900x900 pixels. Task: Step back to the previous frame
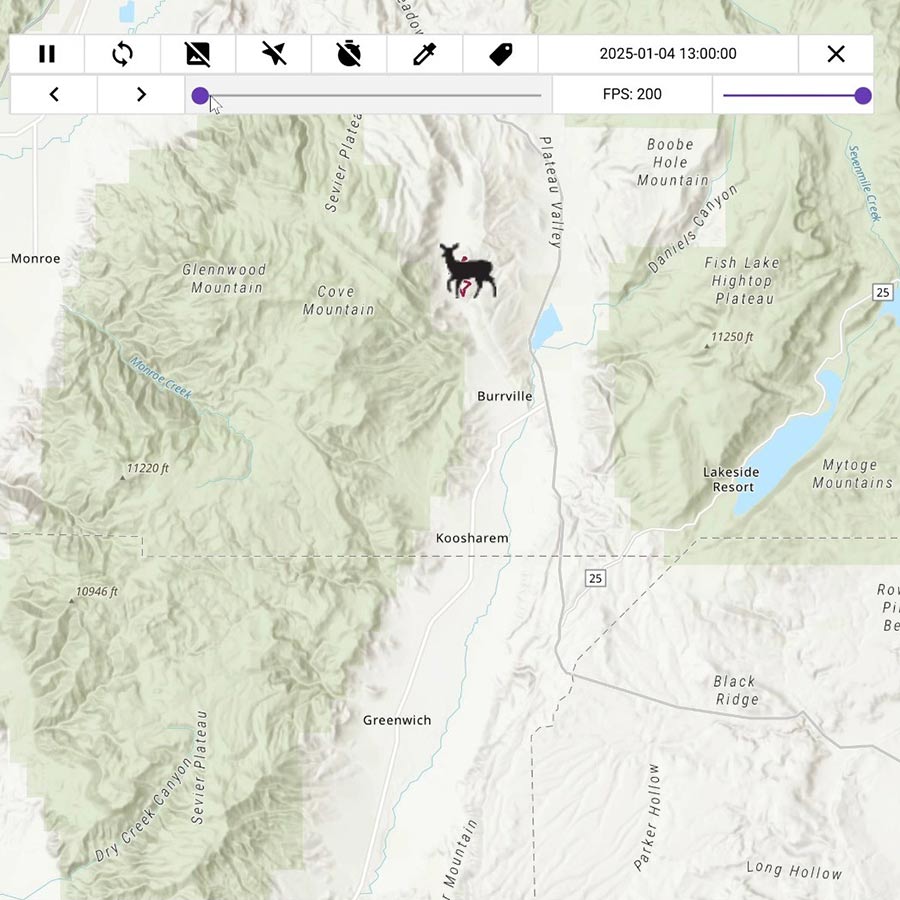coord(54,95)
